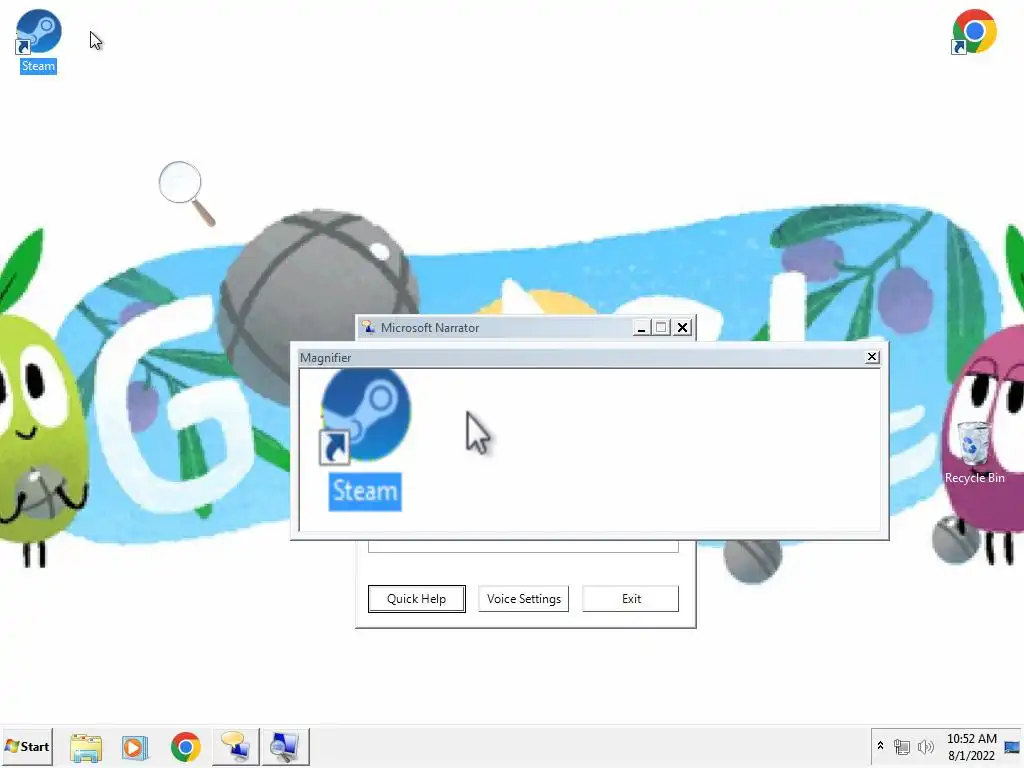1024x768 pixels.
Task: Click Exit in Microsoft Narrator
Action: (x=631, y=599)
